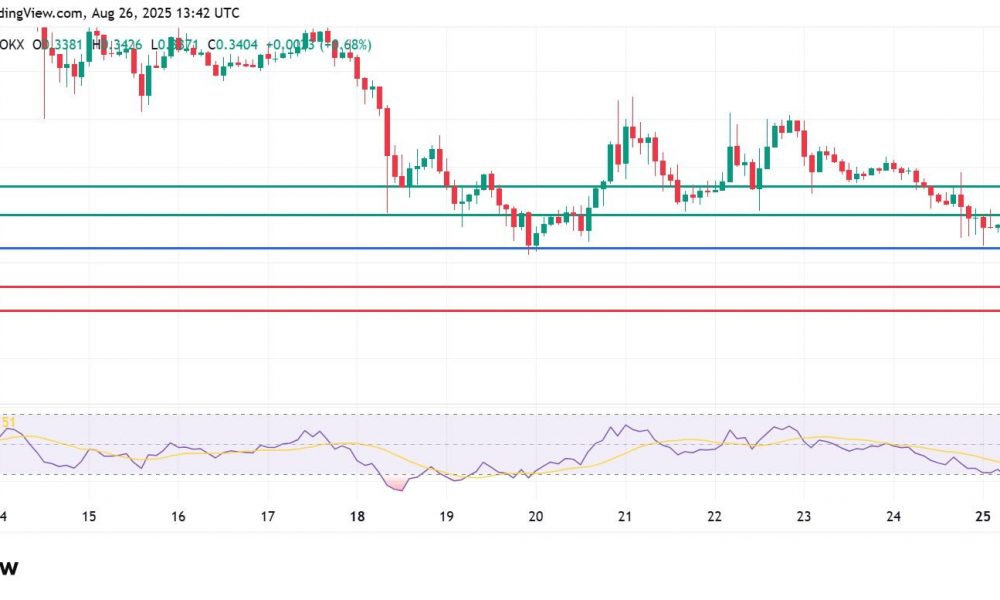Click the TradingView.com watermark text
Viewport: 1000px width, 600px height.
point(40,14)
